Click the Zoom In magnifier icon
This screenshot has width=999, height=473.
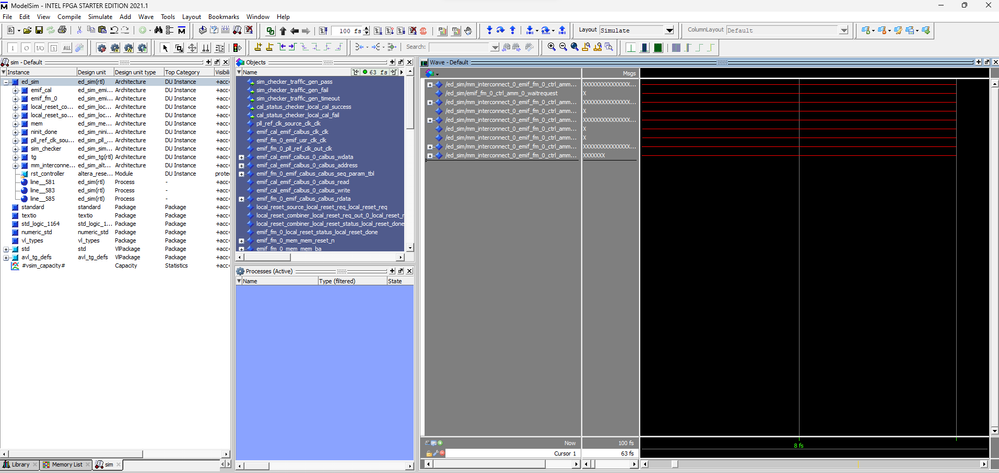[x=552, y=47]
